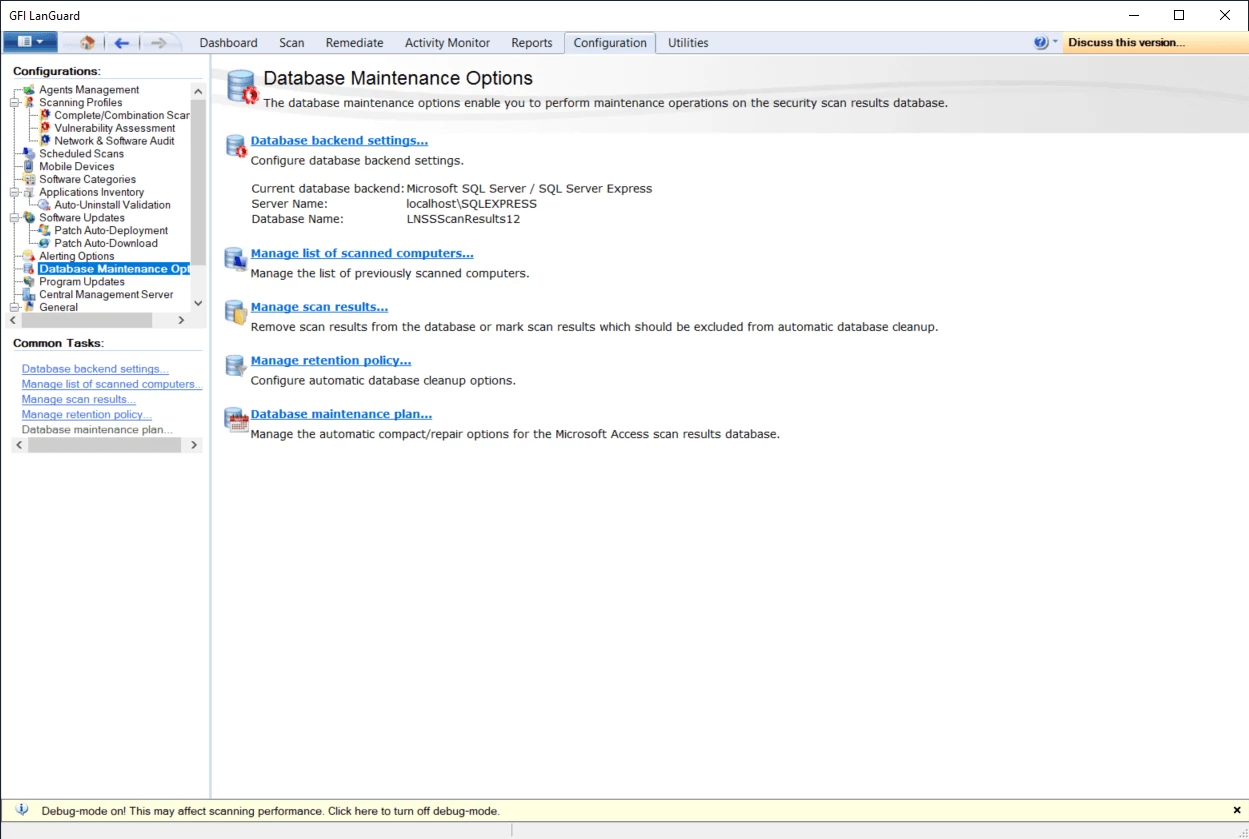Go back using the blue arrow
Viewport: 1249px width, 839px height.
point(122,43)
